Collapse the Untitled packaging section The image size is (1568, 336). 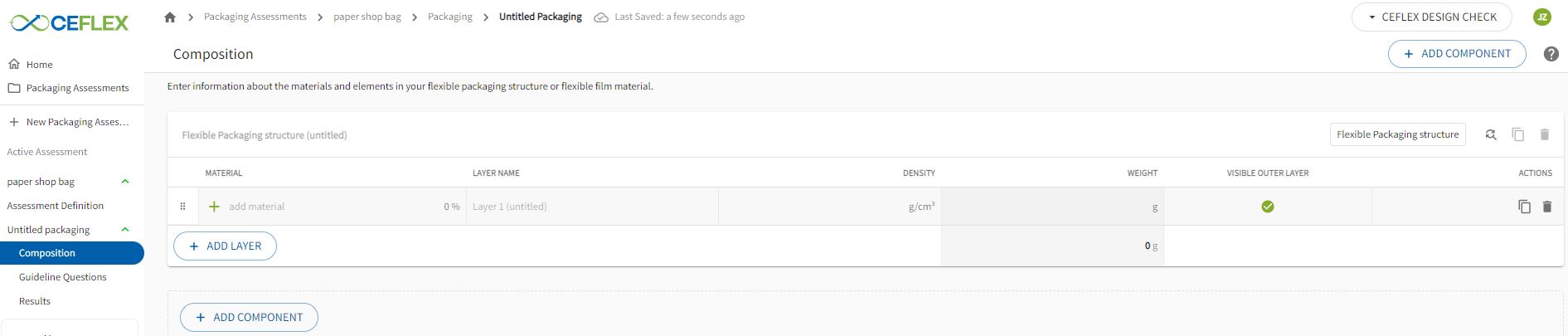tap(125, 230)
